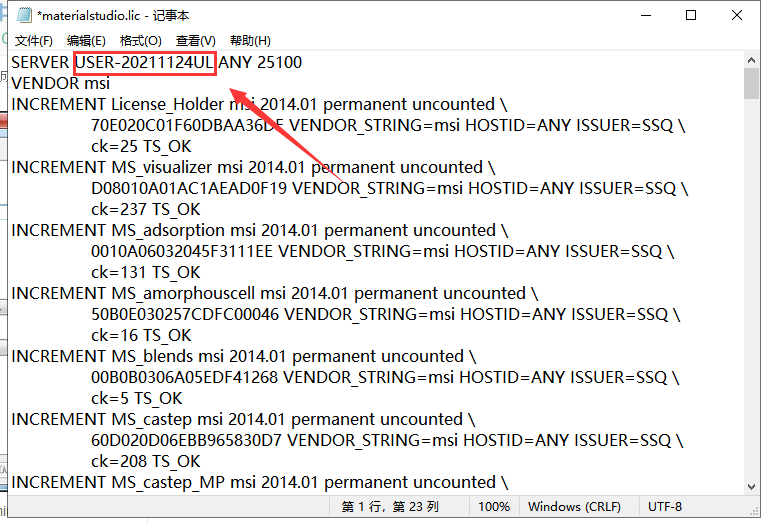Image resolution: width=768 pixels, height=525 pixels.
Task: Maximize the Notepad window
Action: coord(691,15)
